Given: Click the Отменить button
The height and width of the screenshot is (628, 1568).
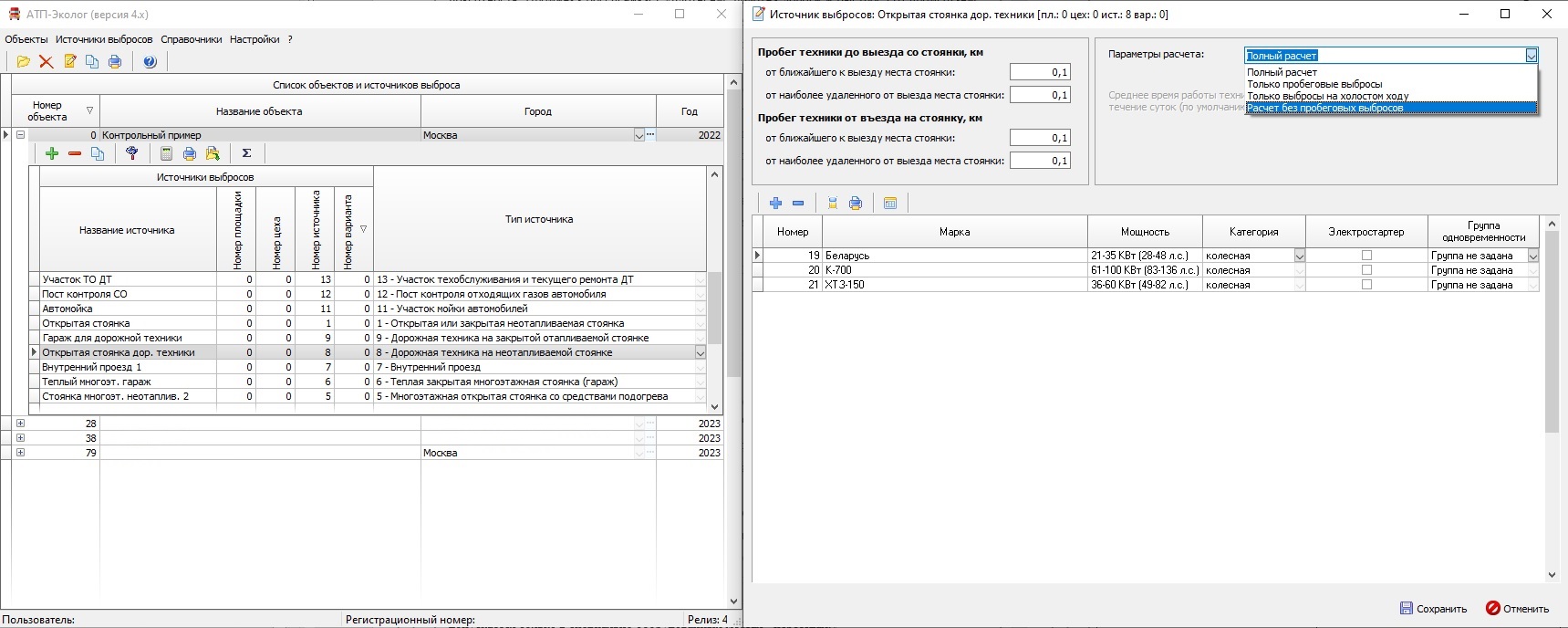Looking at the screenshot, I should tap(1517, 609).
